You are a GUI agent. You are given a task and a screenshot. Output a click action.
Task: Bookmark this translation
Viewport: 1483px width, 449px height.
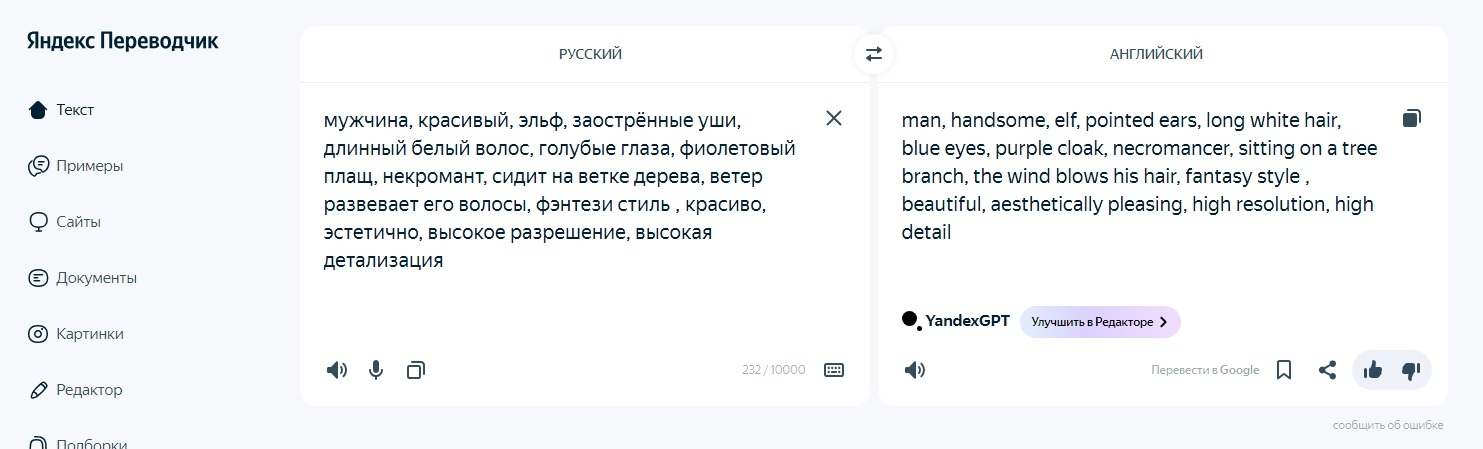1285,370
